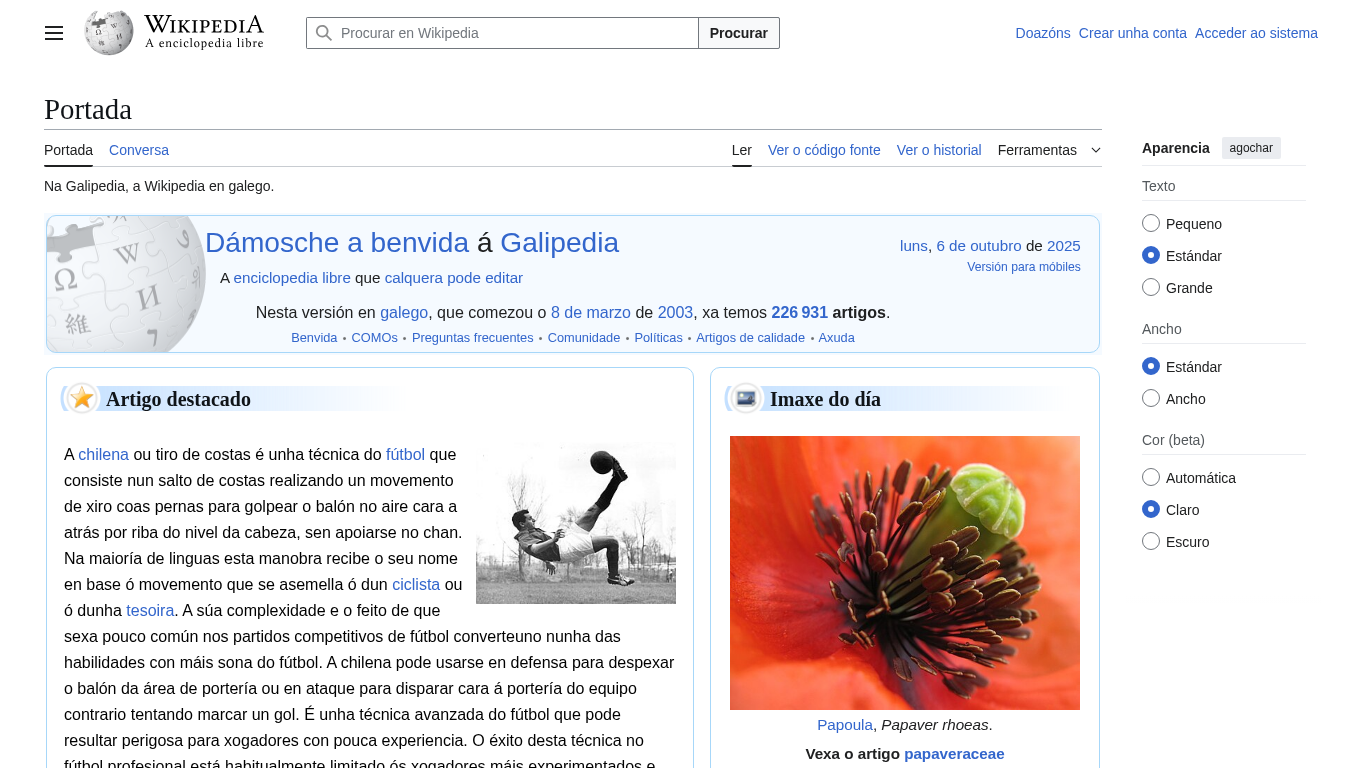The image size is (1366, 768).
Task: Select Claro color mode
Action: [x=1151, y=509]
